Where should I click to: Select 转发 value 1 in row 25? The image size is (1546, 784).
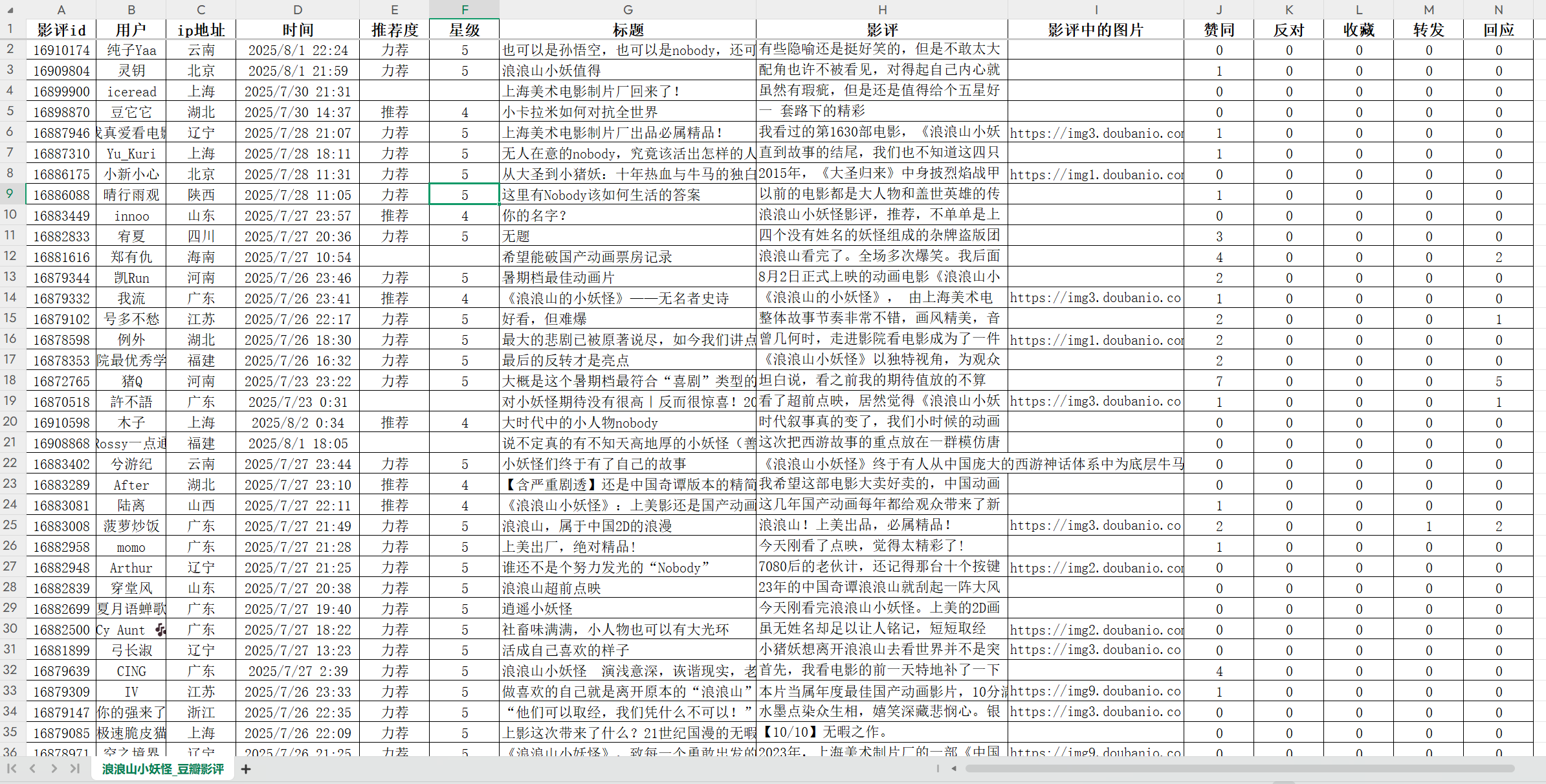point(1429,526)
